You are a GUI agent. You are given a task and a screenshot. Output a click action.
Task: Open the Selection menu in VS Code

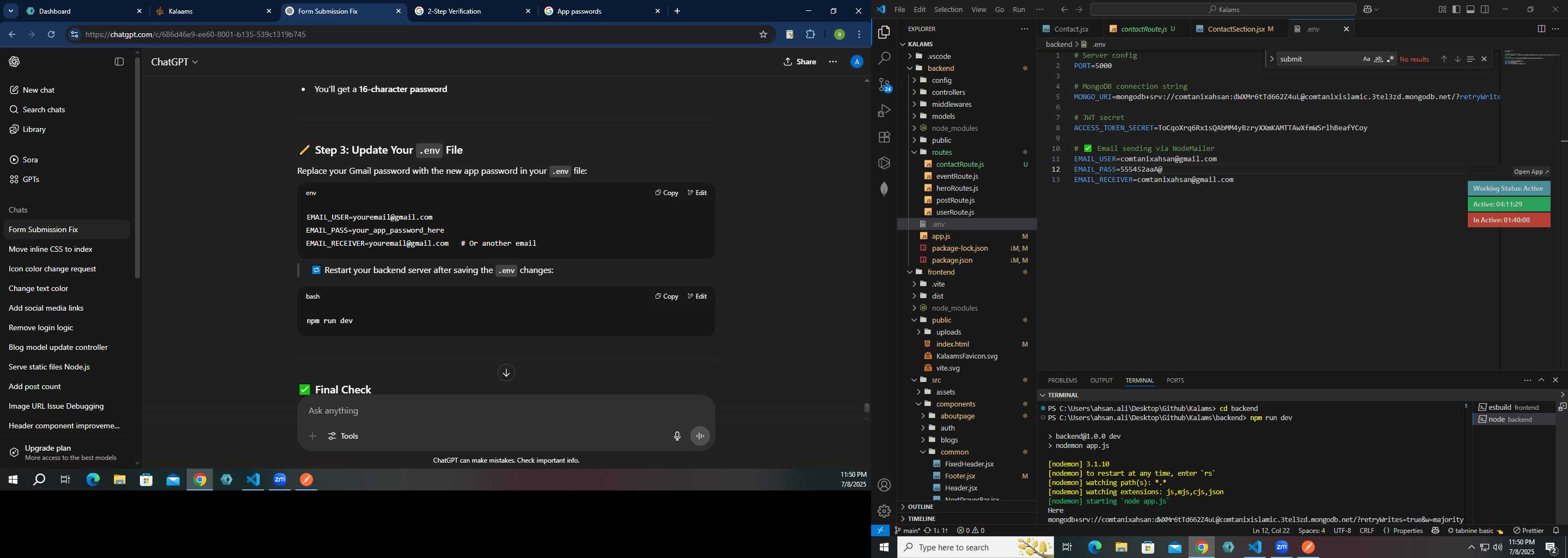pos(948,10)
